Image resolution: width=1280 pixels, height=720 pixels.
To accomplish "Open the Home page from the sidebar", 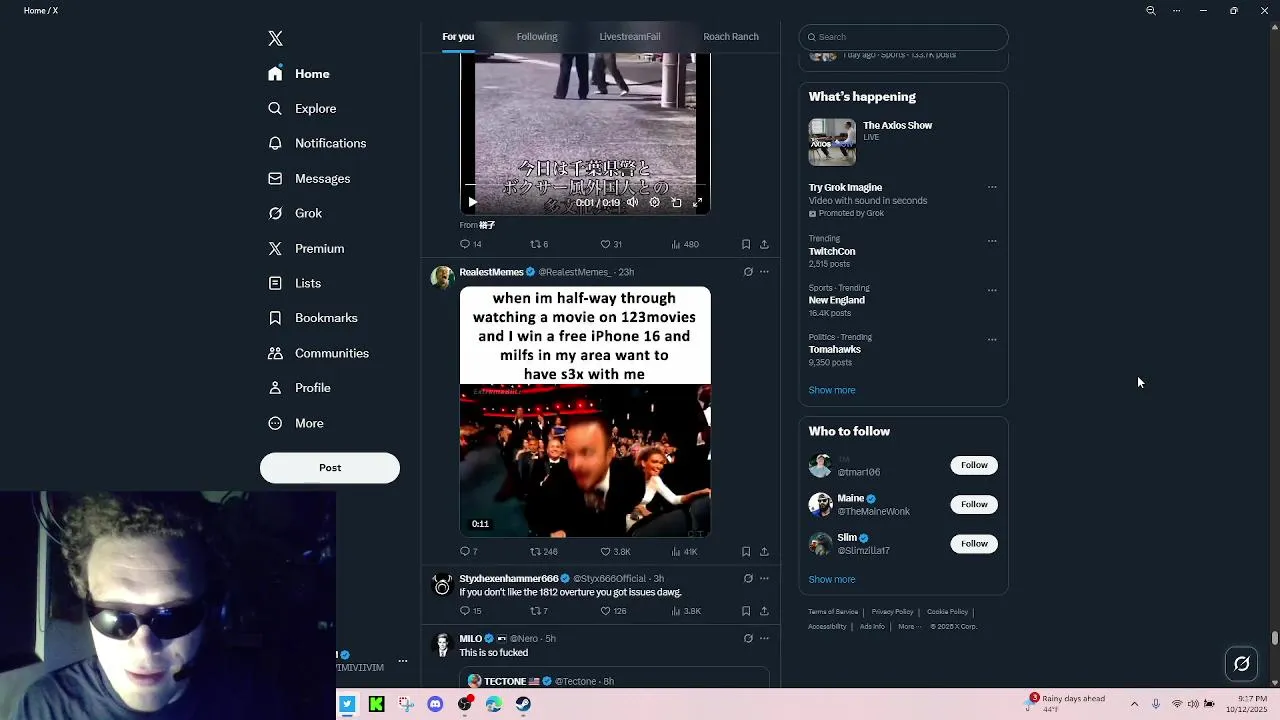I will tap(299, 74).
